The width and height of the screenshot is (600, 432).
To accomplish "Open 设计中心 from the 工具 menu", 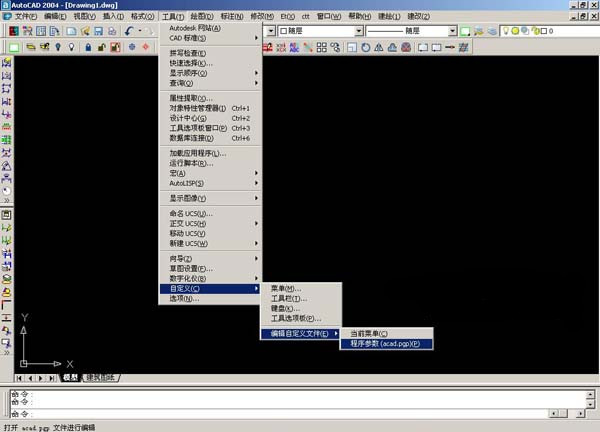I will click(x=190, y=118).
